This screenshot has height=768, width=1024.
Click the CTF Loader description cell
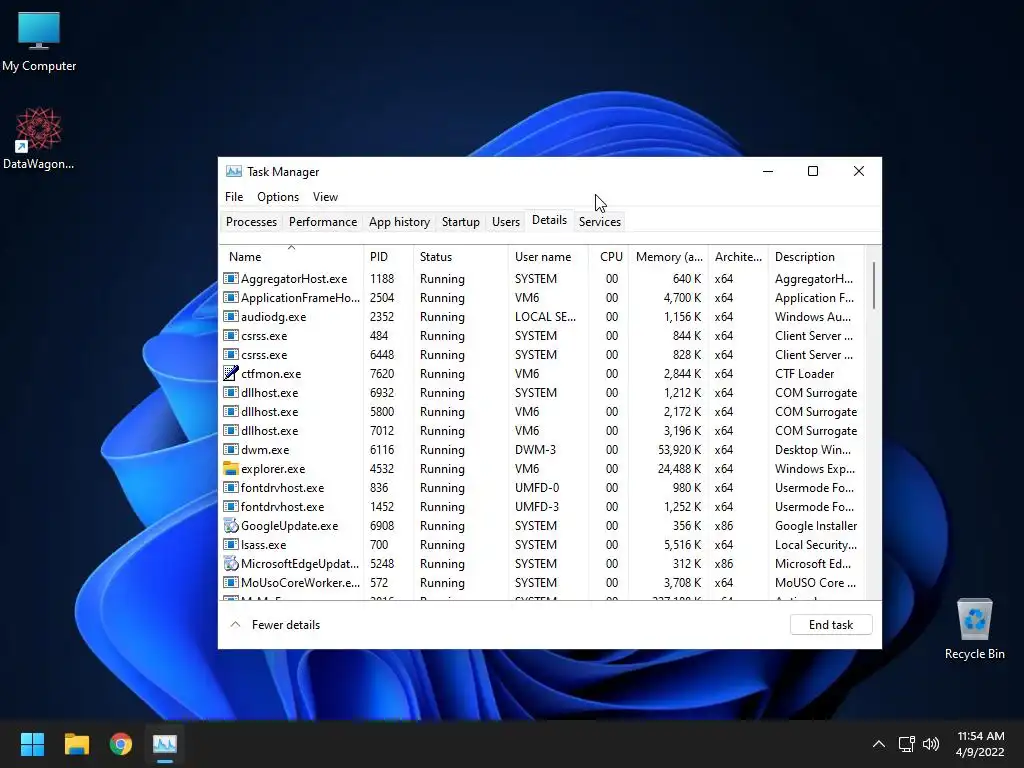[x=805, y=374]
